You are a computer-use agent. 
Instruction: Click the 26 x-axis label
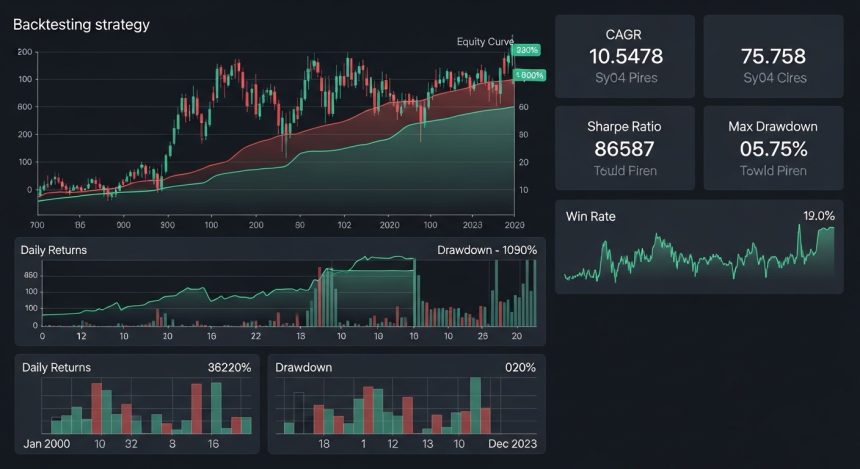pos(483,336)
